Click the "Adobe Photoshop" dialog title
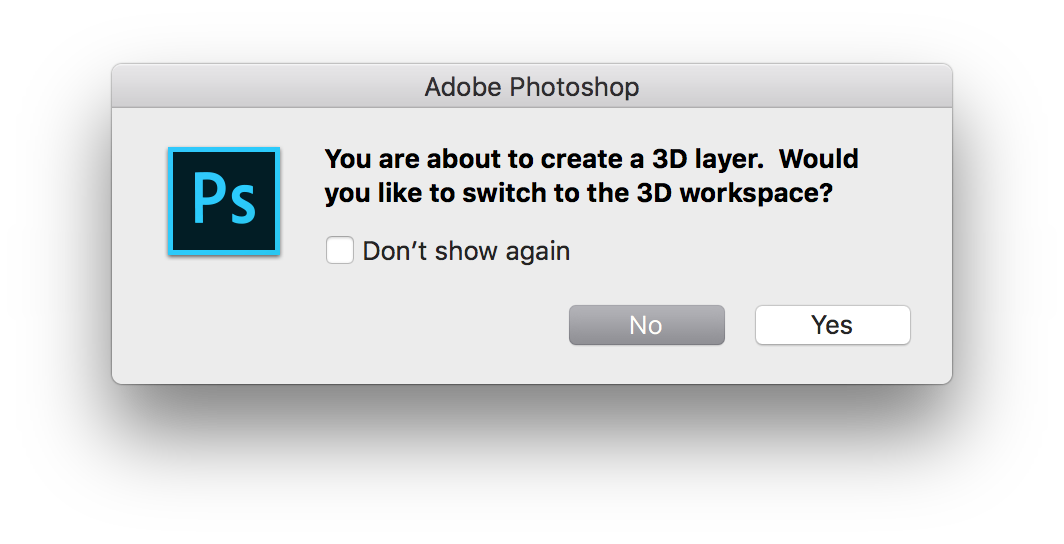Image resolution: width=1064 pixels, height=544 pixels. (x=532, y=87)
